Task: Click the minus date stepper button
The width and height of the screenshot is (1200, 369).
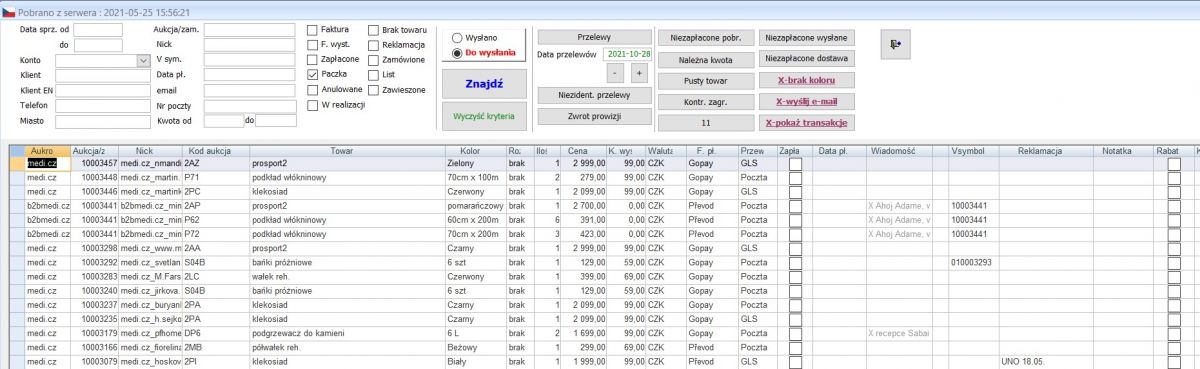Action: point(616,73)
